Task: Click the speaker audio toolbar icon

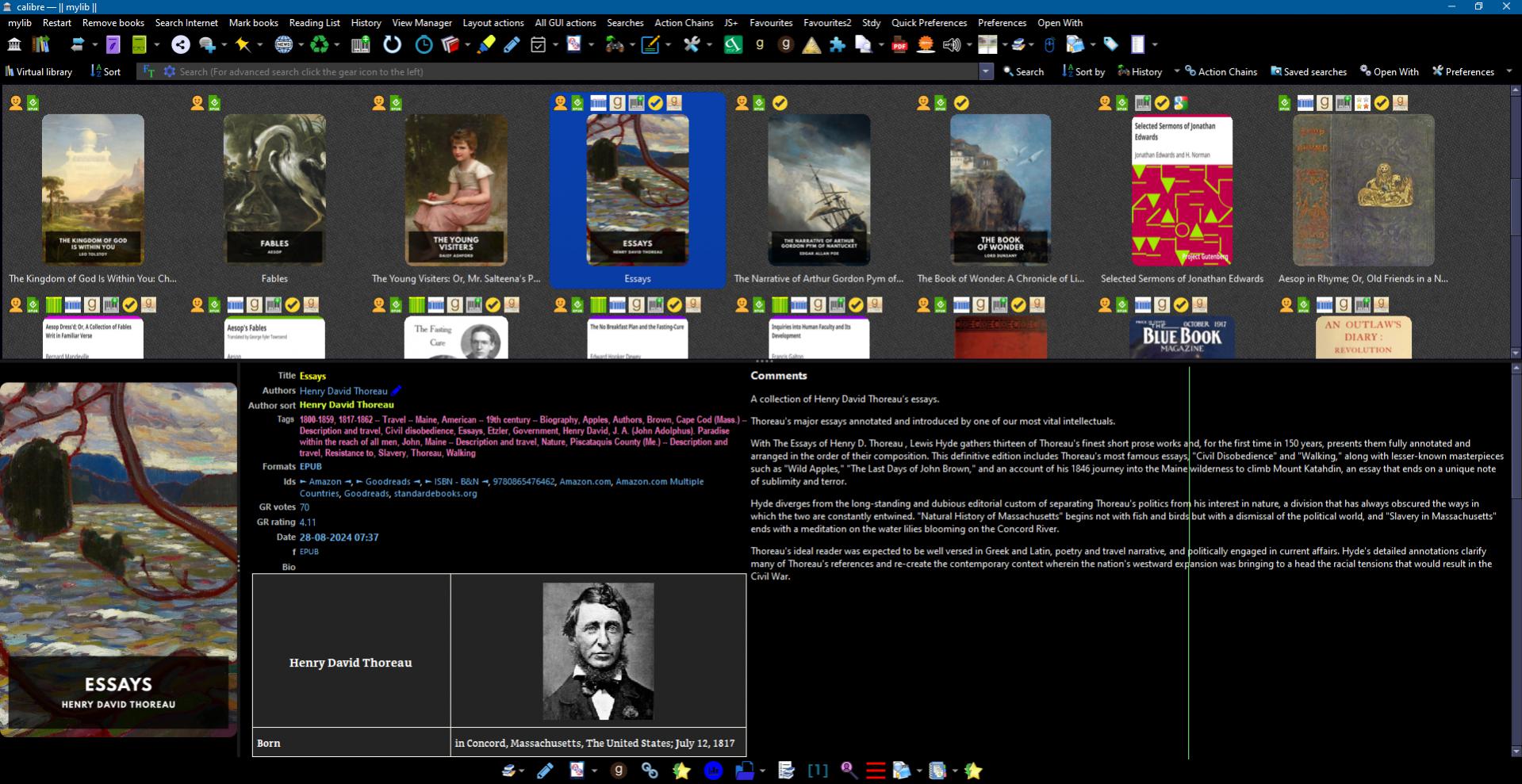Action: point(952,45)
